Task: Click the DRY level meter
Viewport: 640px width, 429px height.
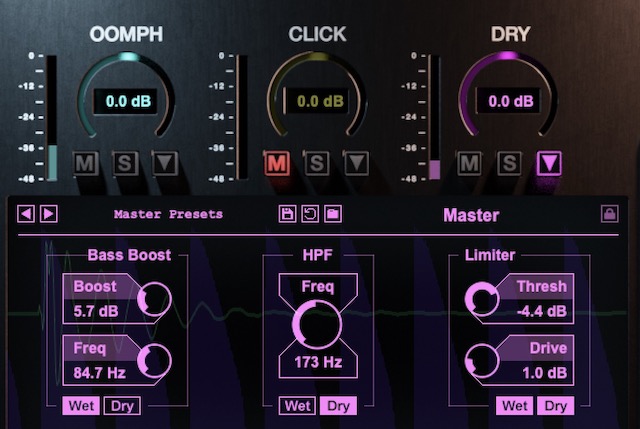Action: 434,118
